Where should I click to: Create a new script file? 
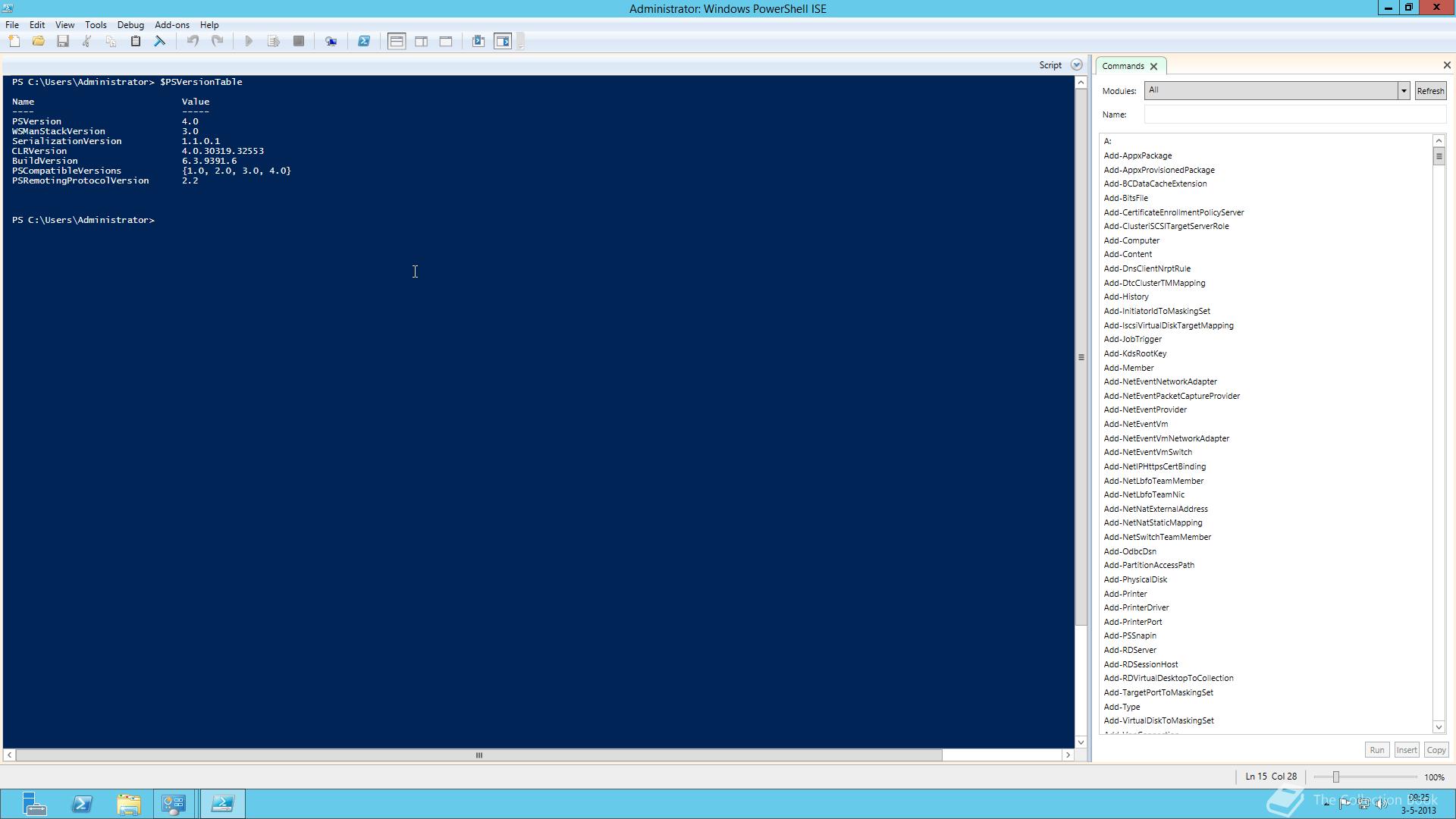click(14, 42)
